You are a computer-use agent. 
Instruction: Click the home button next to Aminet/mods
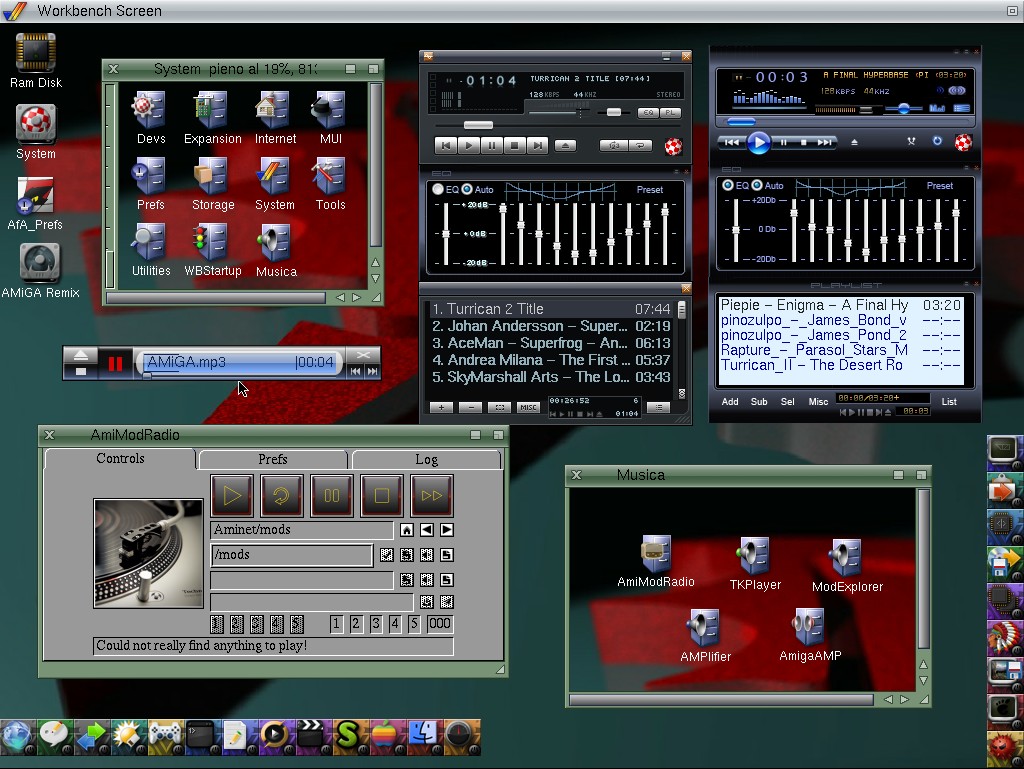(x=407, y=530)
